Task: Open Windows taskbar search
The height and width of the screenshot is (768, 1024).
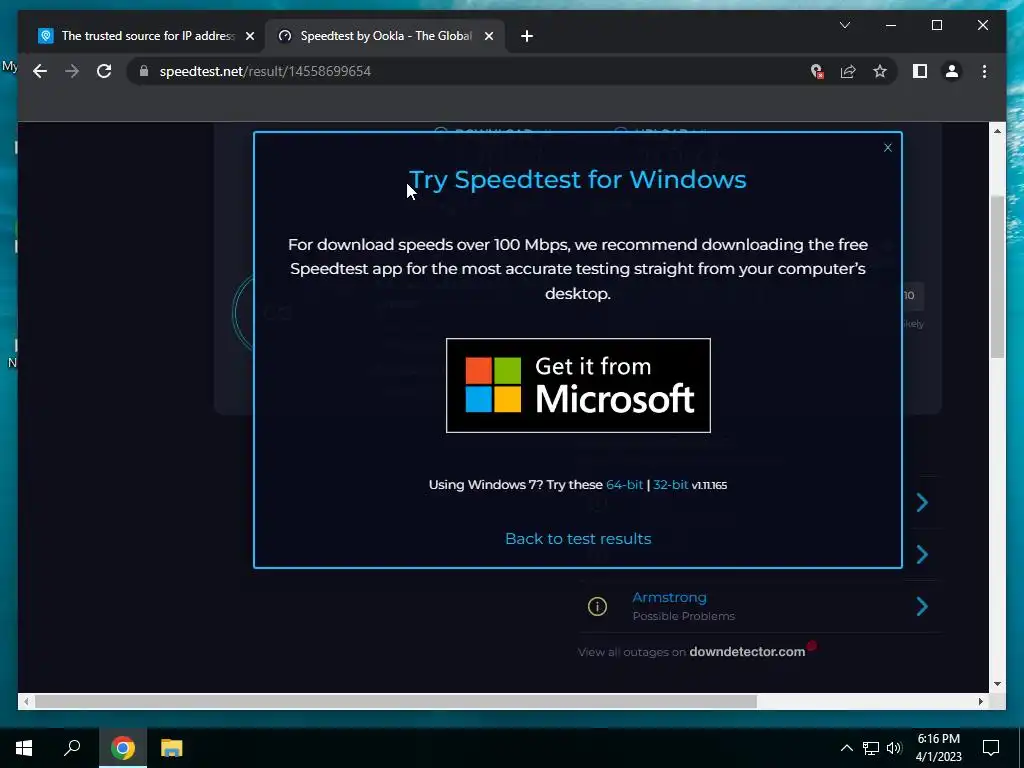Action: pyautogui.click(x=72, y=748)
